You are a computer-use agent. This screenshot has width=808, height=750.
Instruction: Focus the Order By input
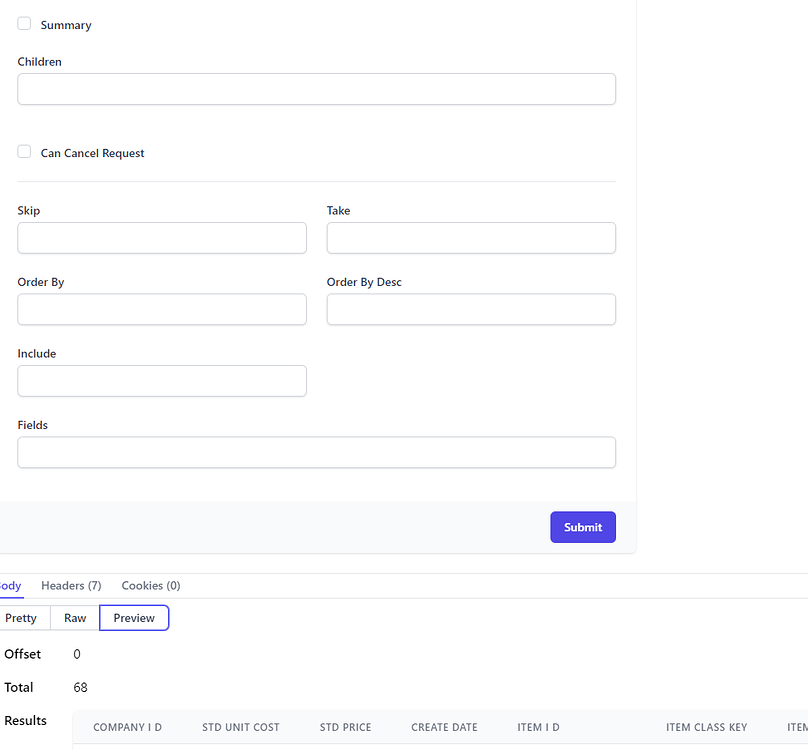click(x=162, y=309)
